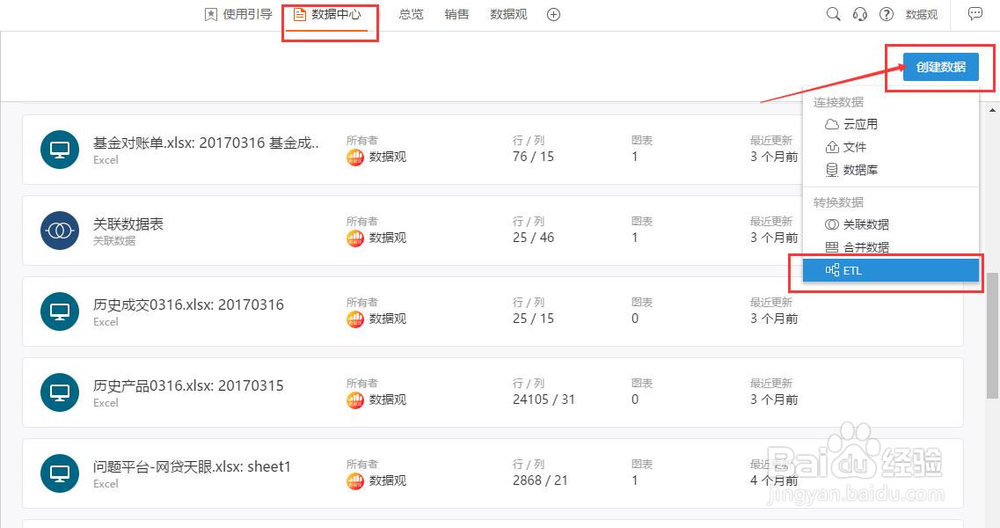
Task: Click ETL in the dropdown
Action: [x=852, y=270]
